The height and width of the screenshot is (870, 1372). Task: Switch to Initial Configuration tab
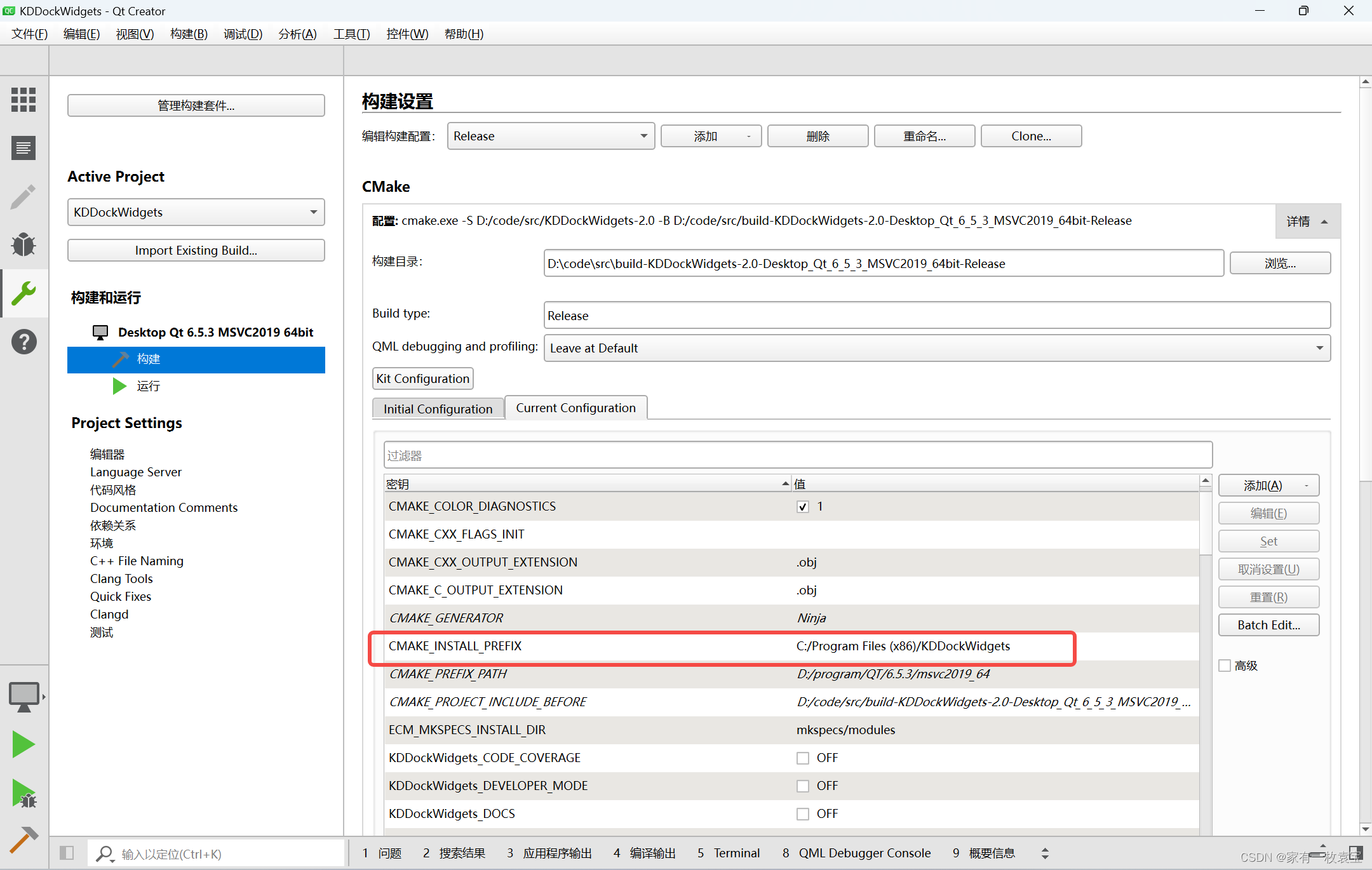pyautogui.click(x=438, y=409)
